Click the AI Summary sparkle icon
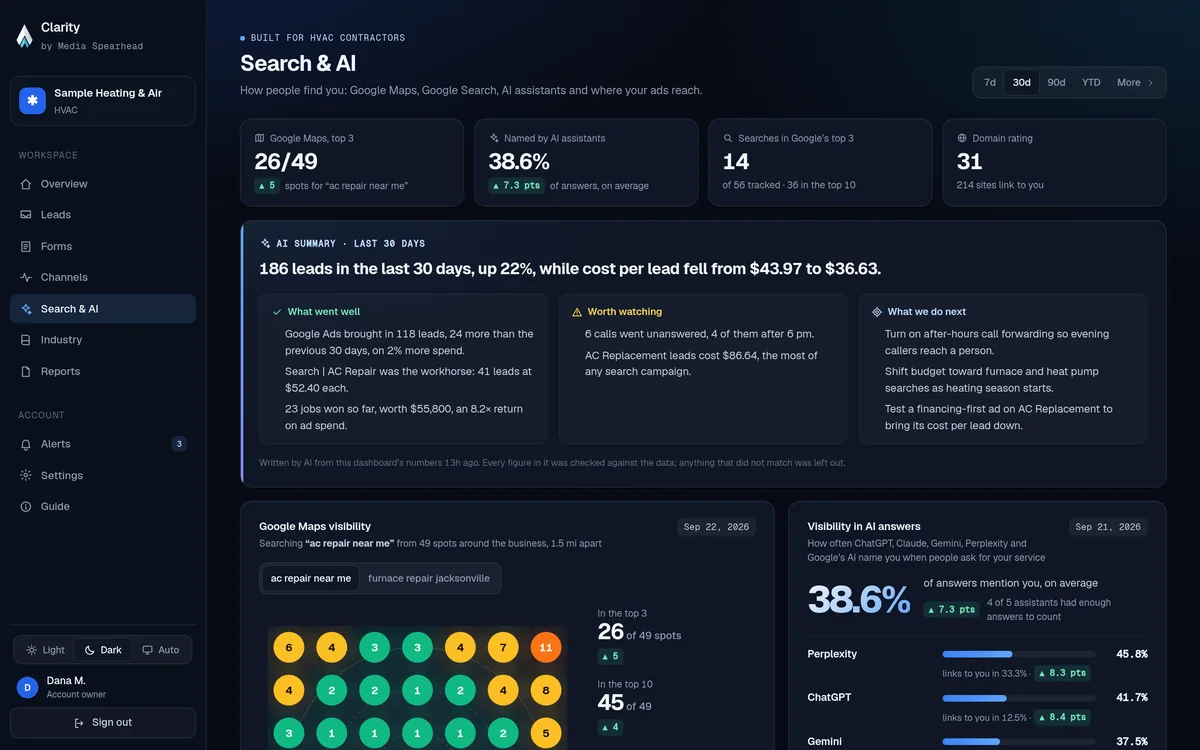 click(x=265, y=243)
